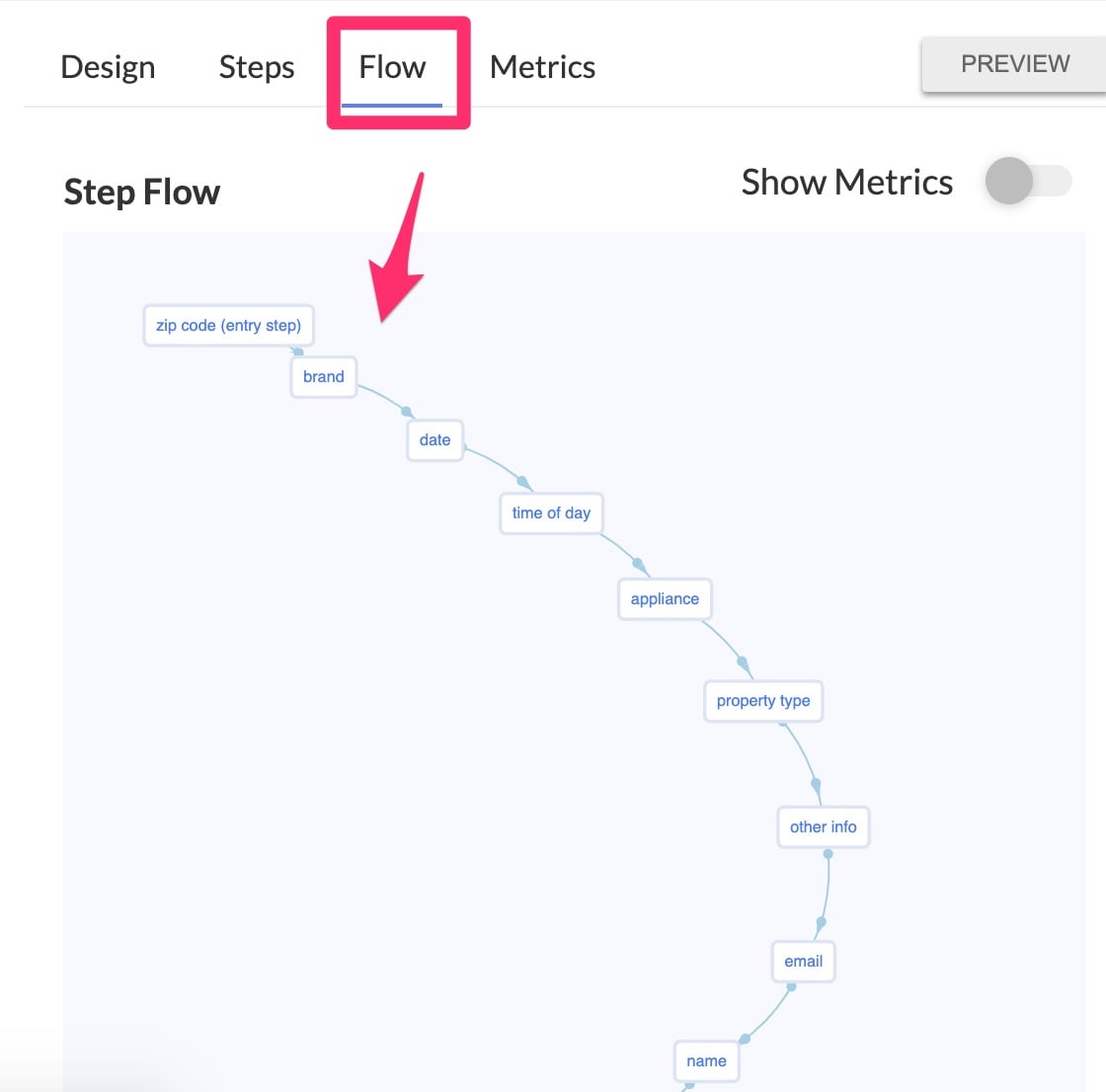Enable the Show Metrics toggle
Screen dimensions: 1106x1092
click(x=1027, y=182)
